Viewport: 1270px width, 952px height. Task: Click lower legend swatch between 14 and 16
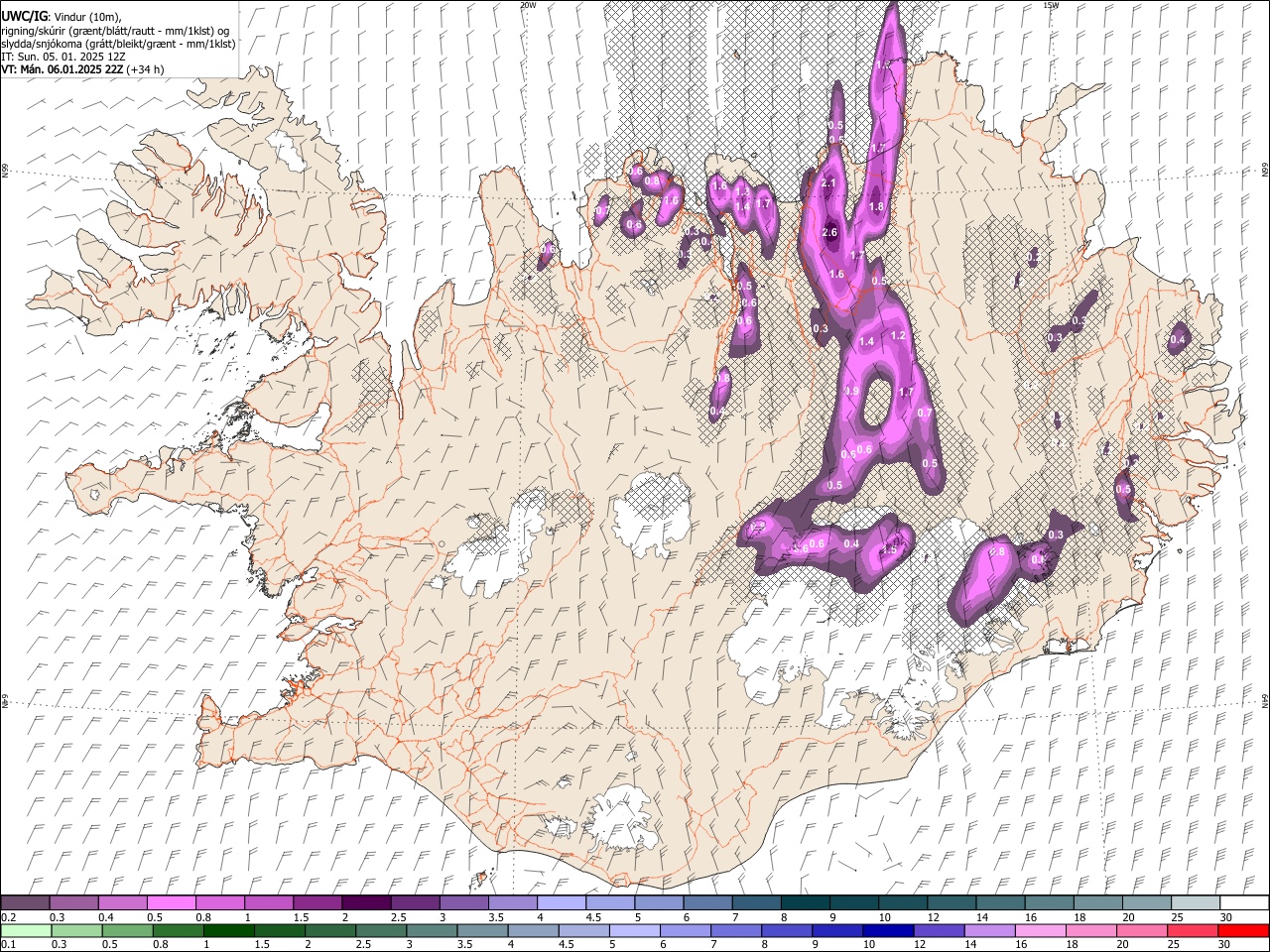(990, 931)
